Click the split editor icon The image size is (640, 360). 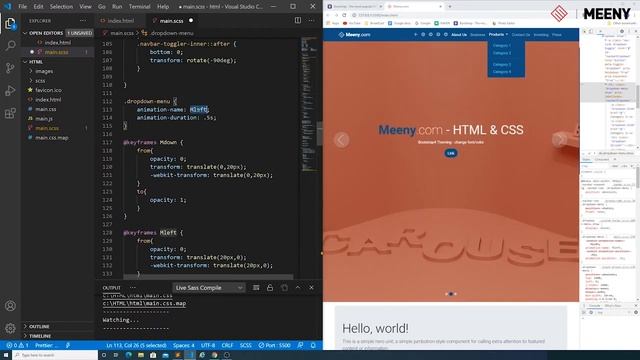point(298,20)
